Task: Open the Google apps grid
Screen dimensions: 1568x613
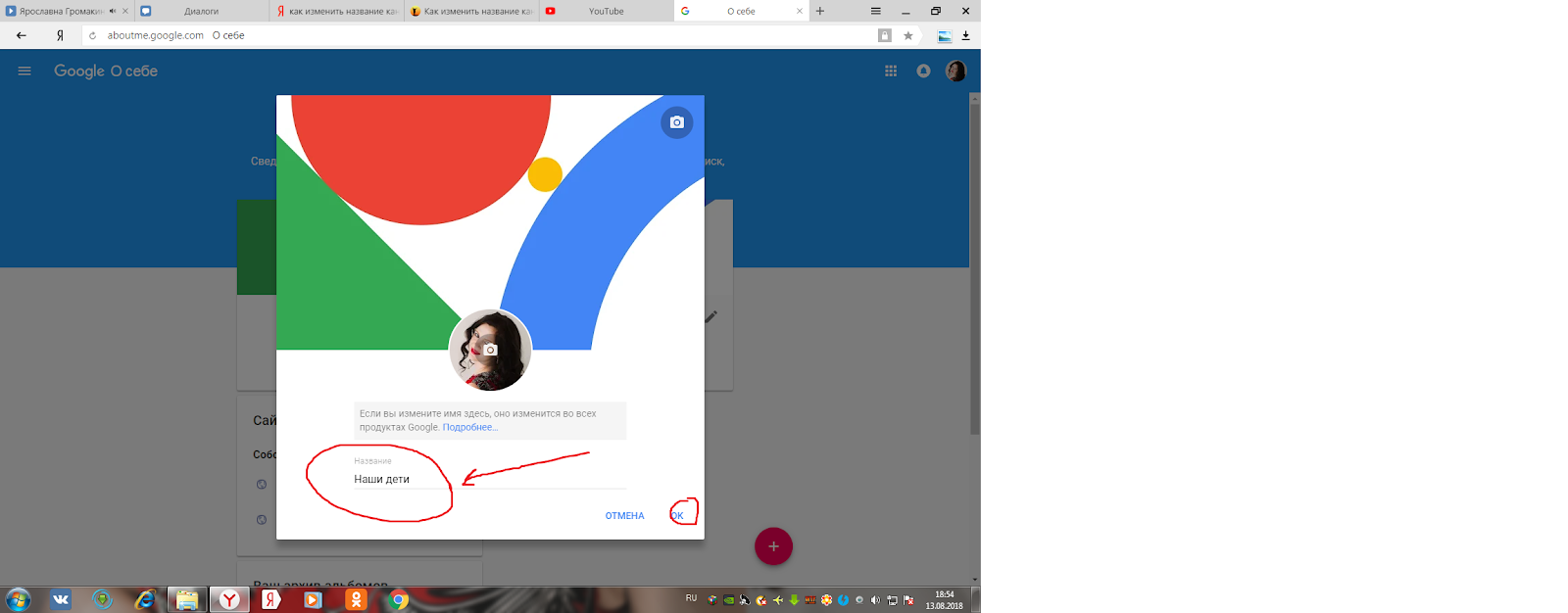Action: point(891,71)
